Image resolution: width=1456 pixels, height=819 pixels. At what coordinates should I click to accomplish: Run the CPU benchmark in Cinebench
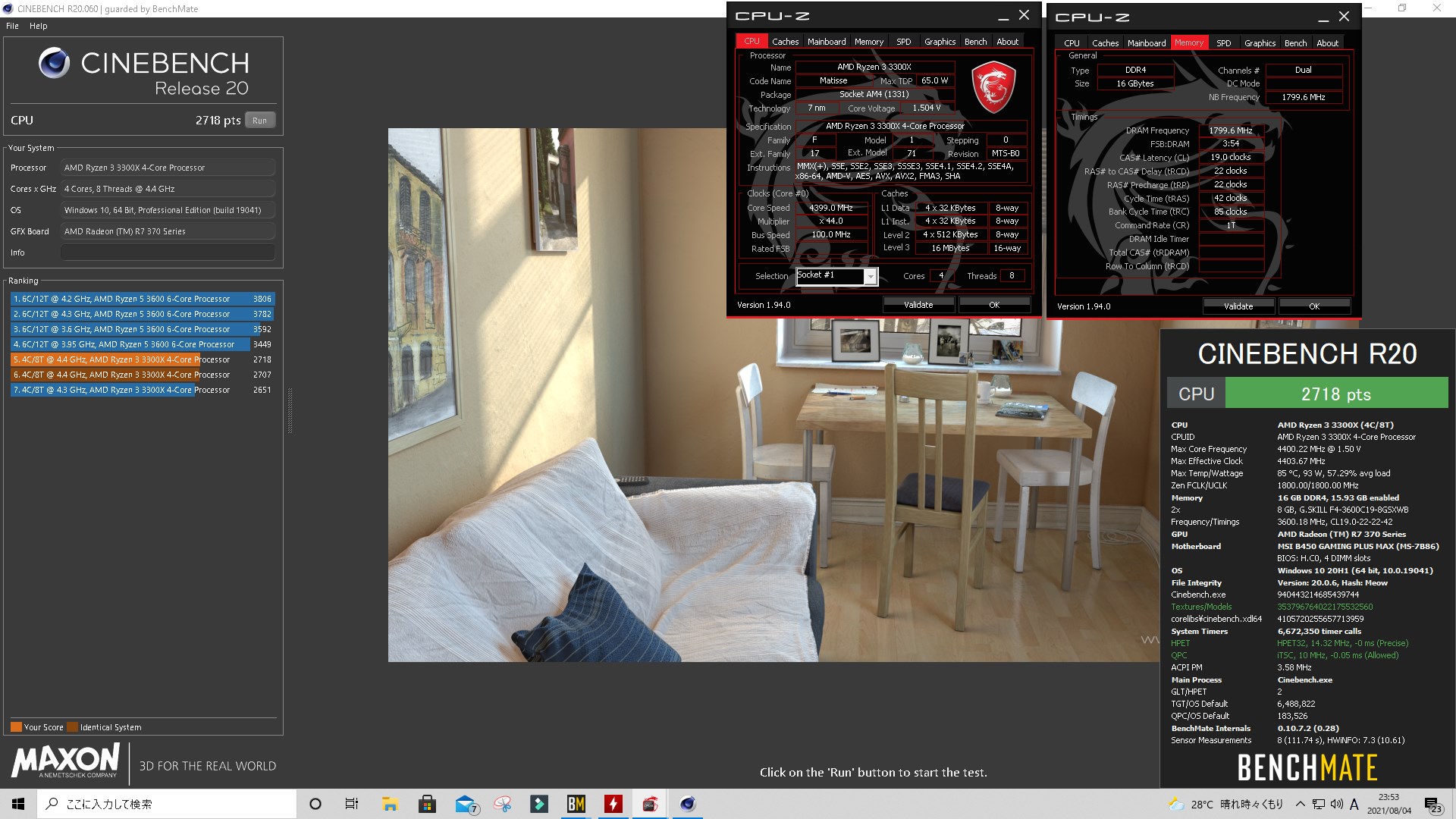pos(260,121)
